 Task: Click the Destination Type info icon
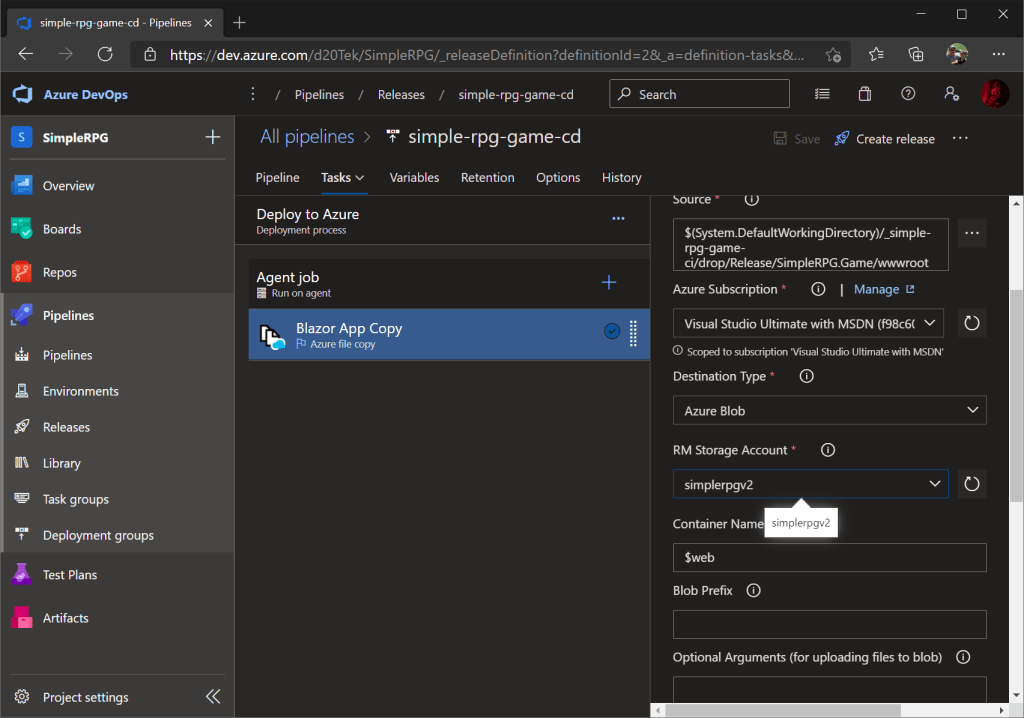pos(806,377)
